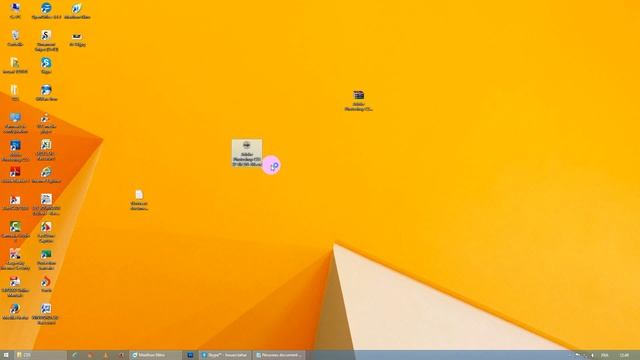Select the Camtasia Studio shortcut
The width and height of the screenshot is (640, 360).
(x=15, y=232)
